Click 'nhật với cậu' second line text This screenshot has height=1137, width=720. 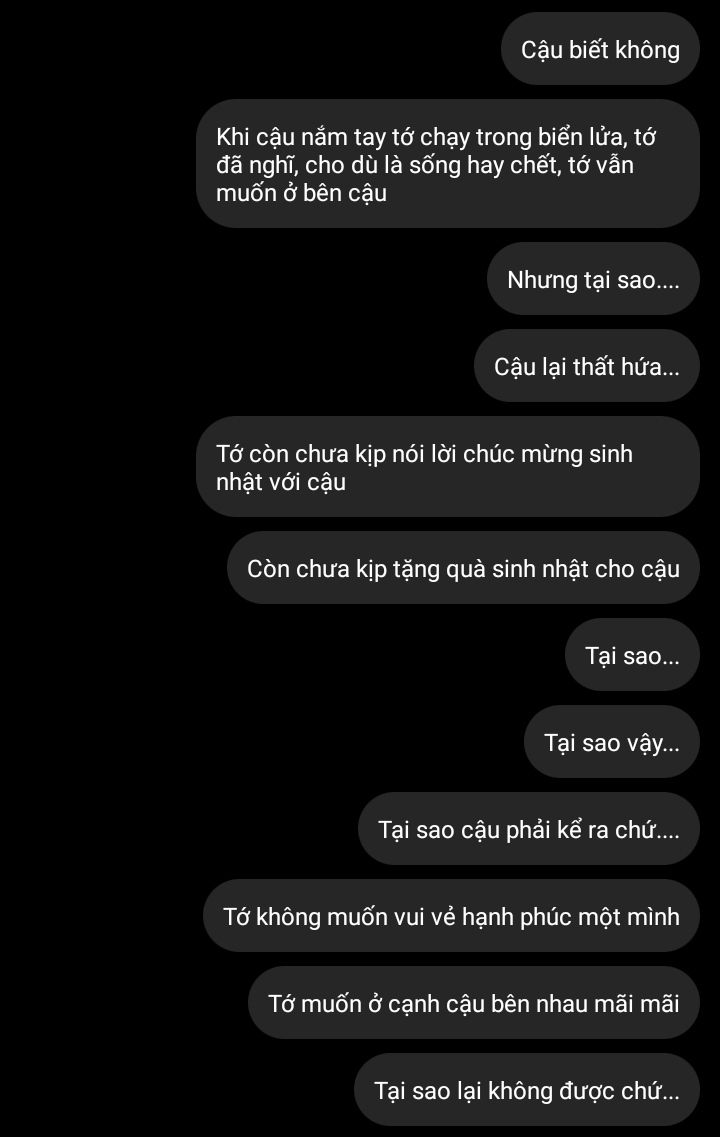pyautogui.click(x=281, y=481)
